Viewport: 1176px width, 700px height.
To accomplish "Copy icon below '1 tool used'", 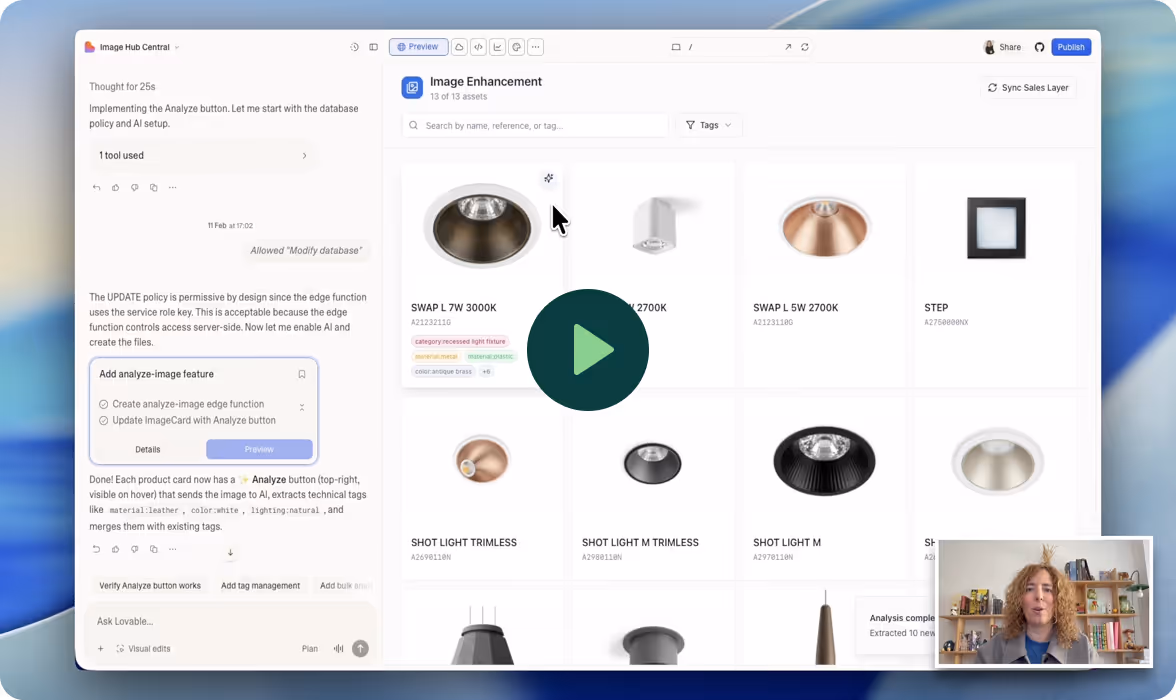I will [x=154, y=188].
